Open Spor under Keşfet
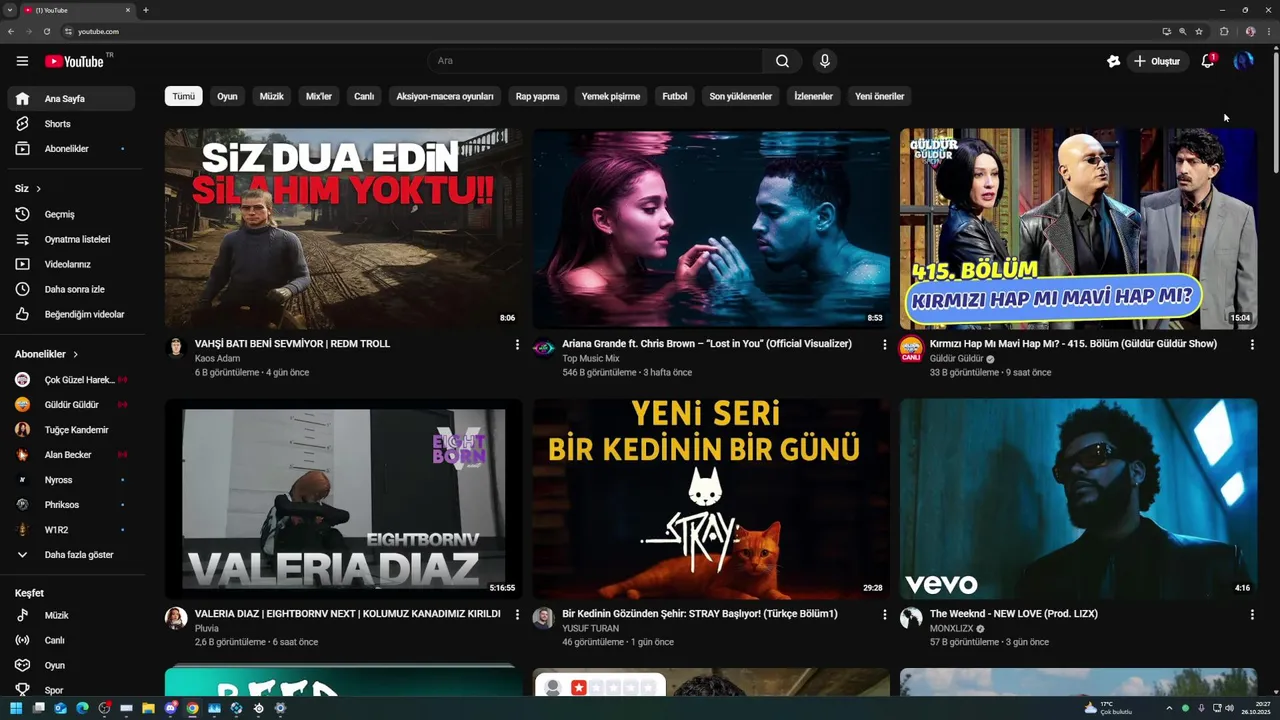The height and width of the screenshot is (720, 1280). click(70, 690)
